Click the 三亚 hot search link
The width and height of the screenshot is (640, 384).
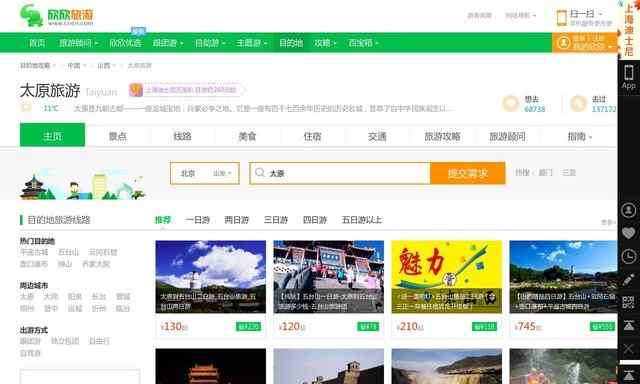pos(569,173)
